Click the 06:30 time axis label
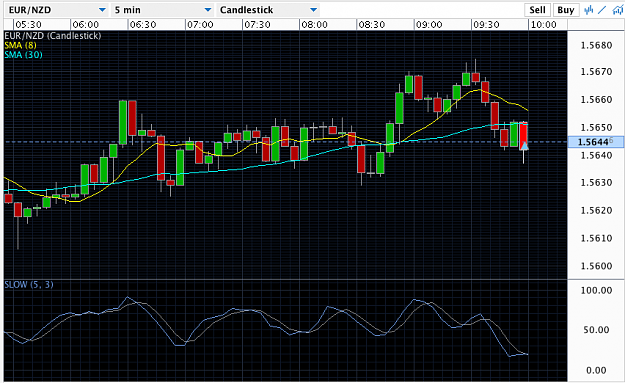 [x=143, y=25]
